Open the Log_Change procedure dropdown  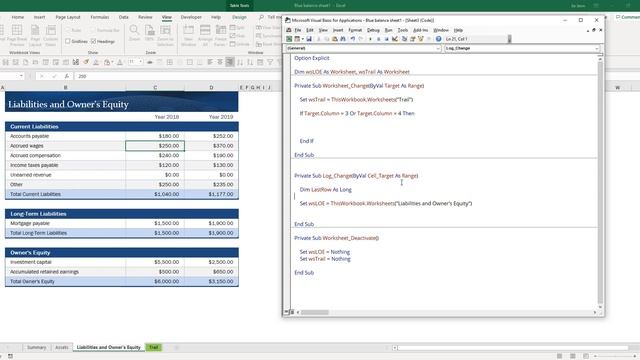click(x=596, y=48)
